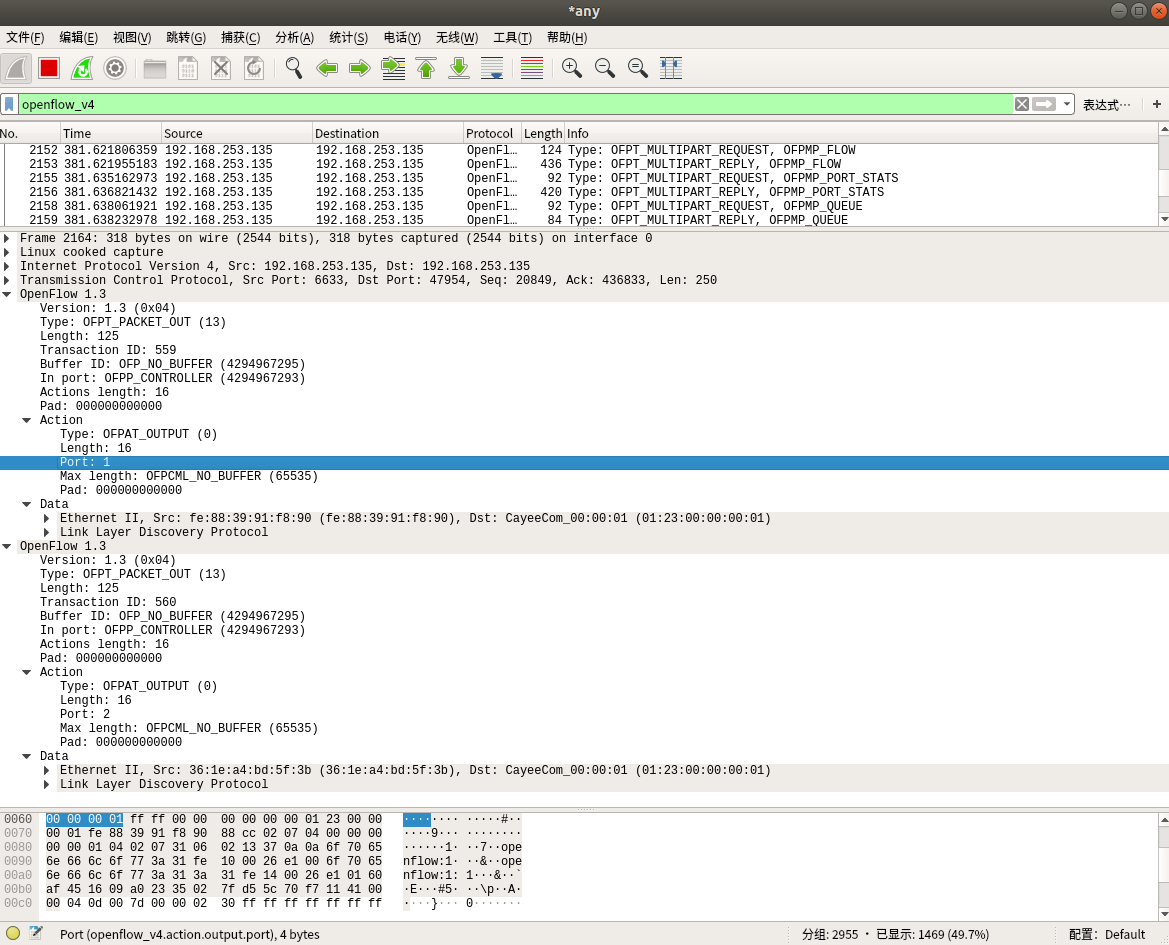
Task: Open a capture file via the toolbar icon
Action: click(x=155, y=69)
